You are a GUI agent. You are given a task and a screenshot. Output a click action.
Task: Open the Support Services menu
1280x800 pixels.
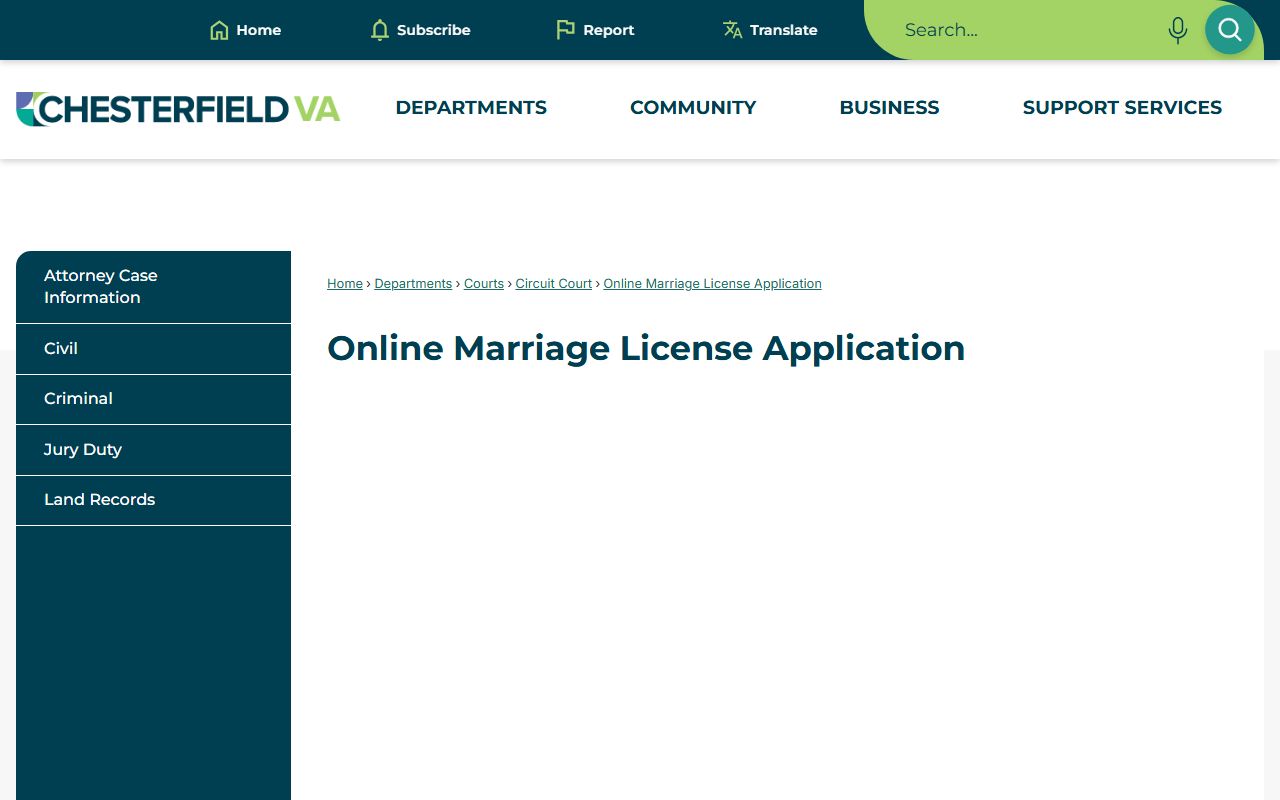(x=1122, y=108)
